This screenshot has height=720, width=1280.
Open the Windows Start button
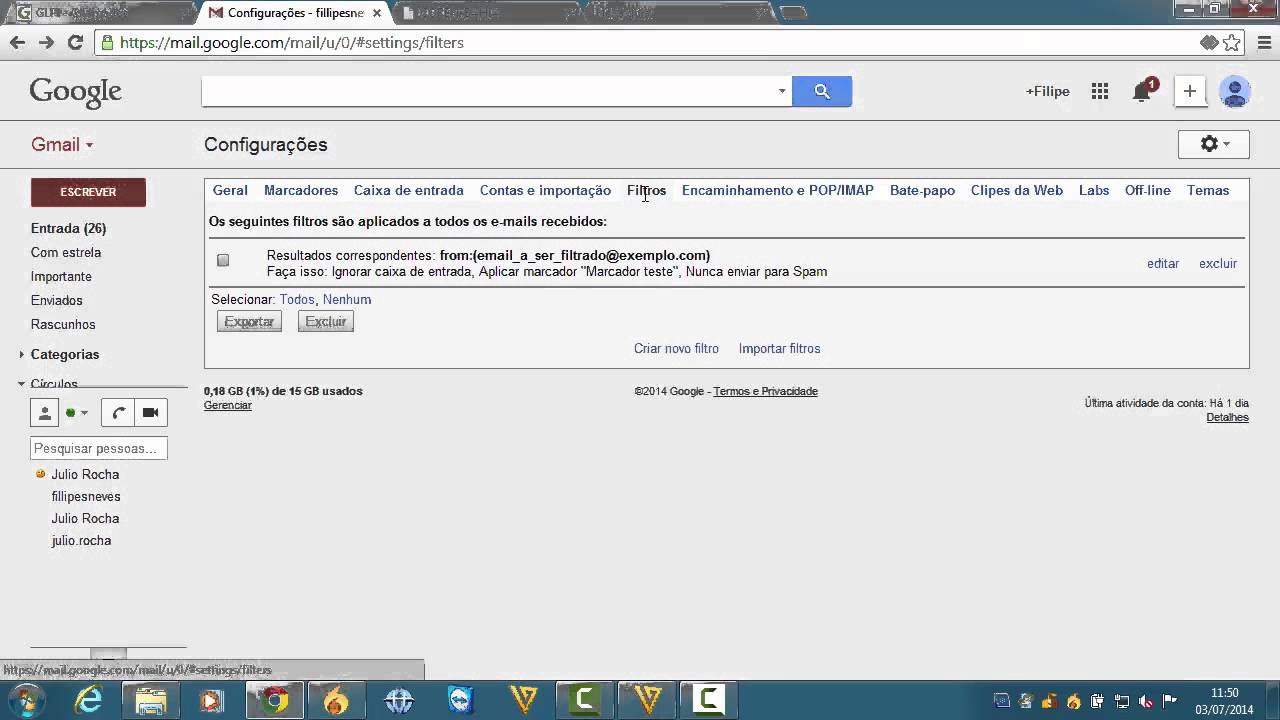(27, 700)
